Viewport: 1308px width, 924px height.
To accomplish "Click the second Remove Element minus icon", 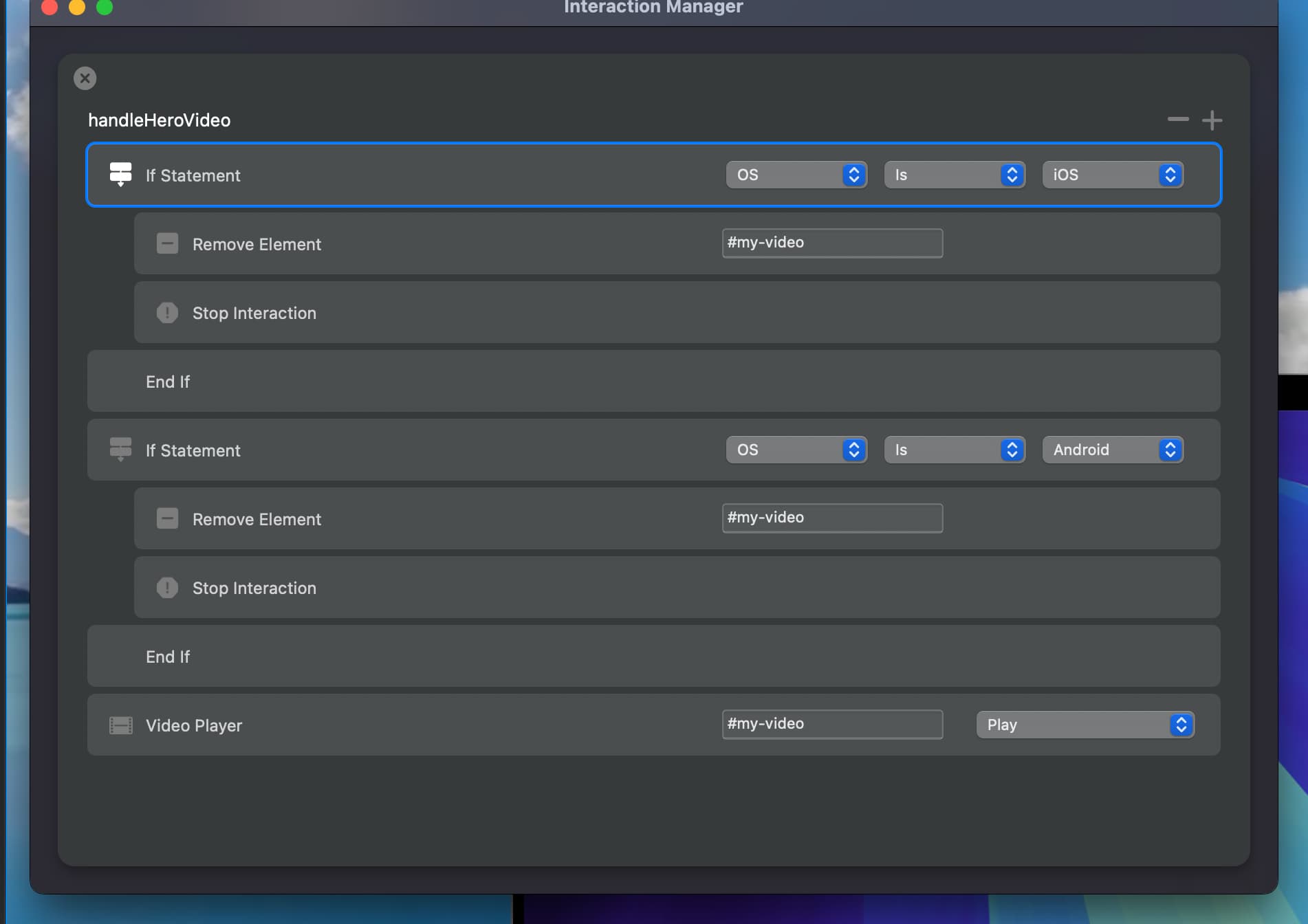I will [167, 518].
